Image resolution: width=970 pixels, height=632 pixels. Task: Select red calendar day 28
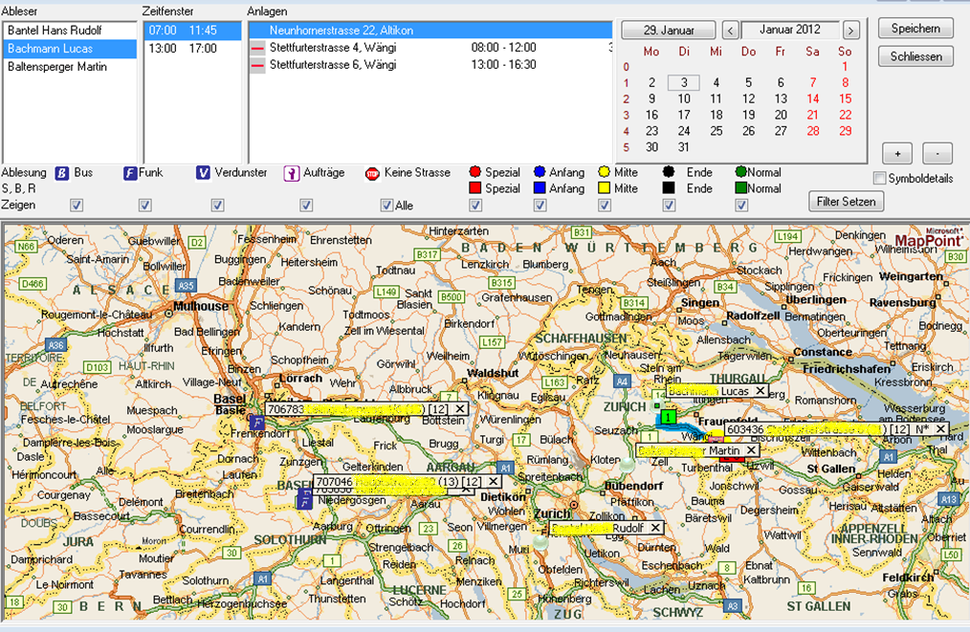click(813, 131)
